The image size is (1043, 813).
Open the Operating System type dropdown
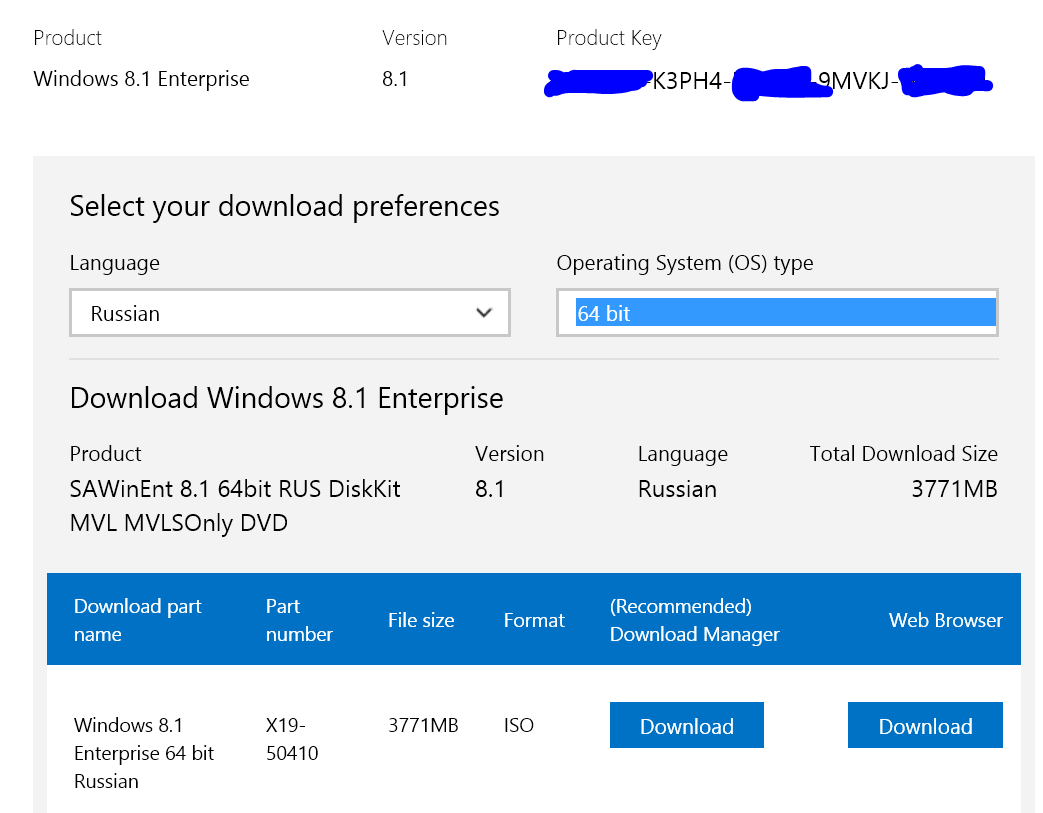777,313
